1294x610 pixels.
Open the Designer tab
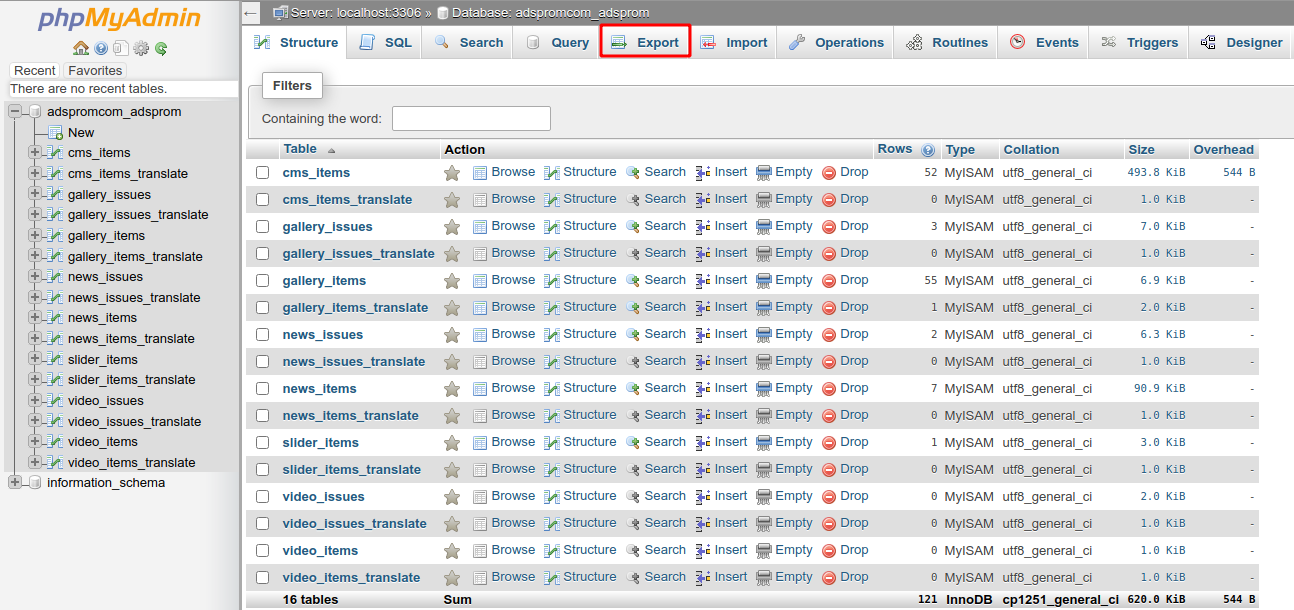1241,42
